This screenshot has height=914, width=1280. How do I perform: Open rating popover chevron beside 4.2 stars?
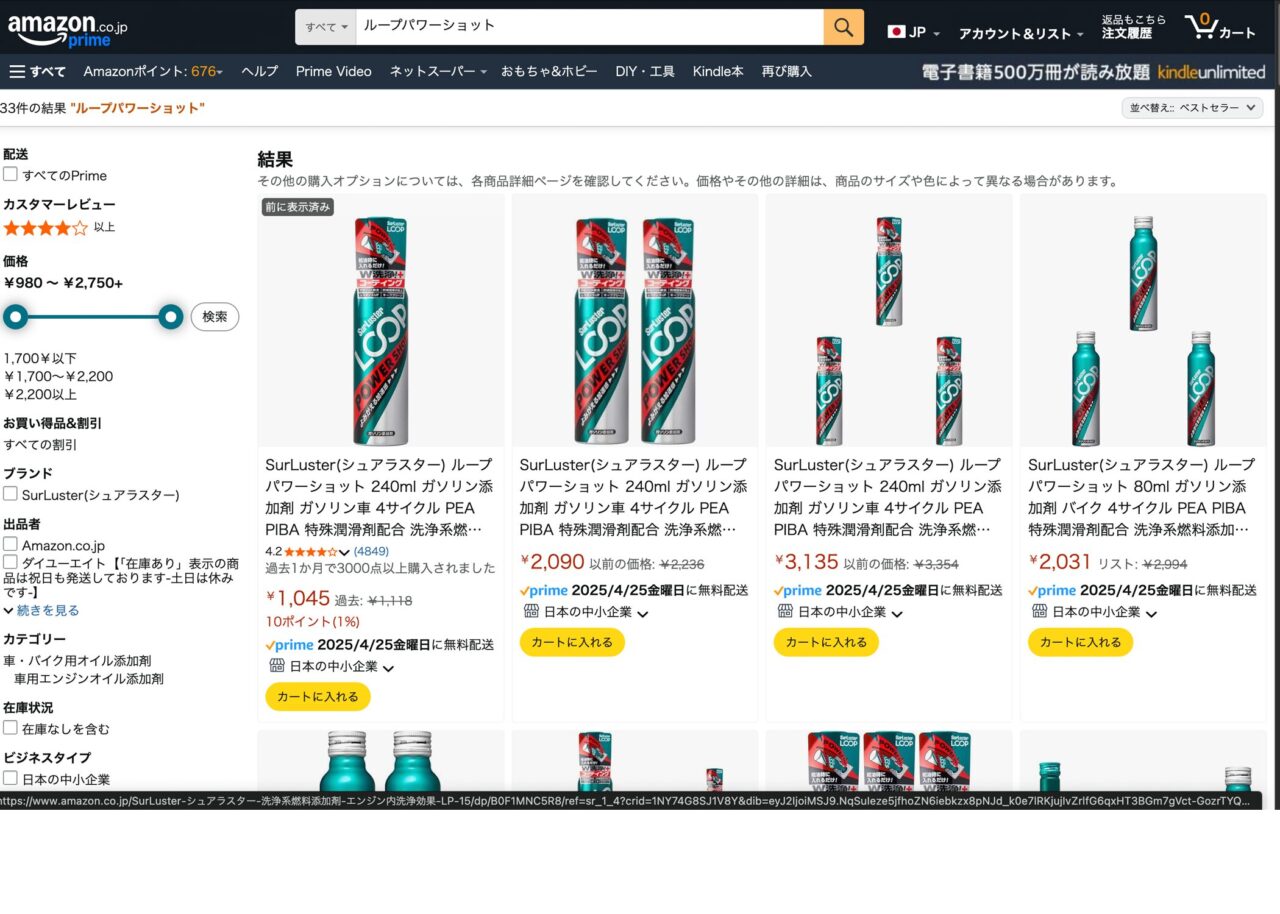[x=344, y=552]
